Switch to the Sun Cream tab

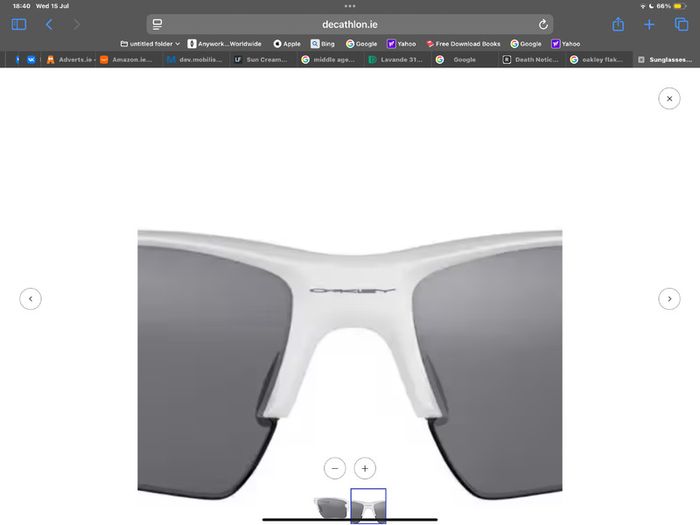point(262,59)
